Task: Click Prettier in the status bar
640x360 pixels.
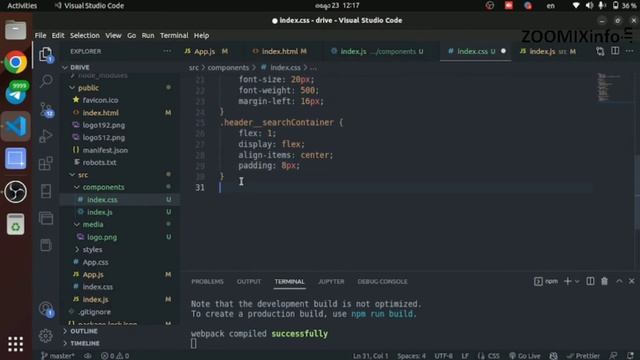Action: click(583, 356)
